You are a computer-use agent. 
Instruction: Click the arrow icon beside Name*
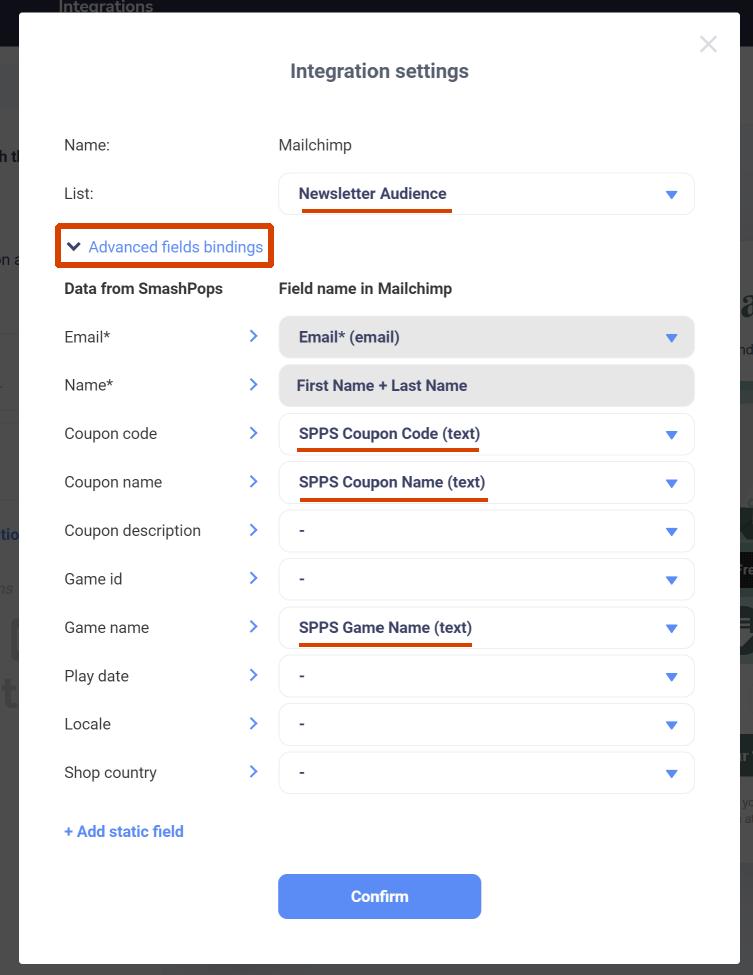click(253, 385)
